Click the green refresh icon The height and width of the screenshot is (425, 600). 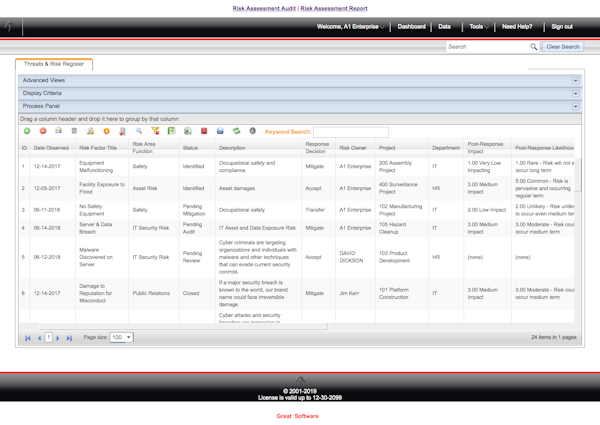click(x=237, y=131)
